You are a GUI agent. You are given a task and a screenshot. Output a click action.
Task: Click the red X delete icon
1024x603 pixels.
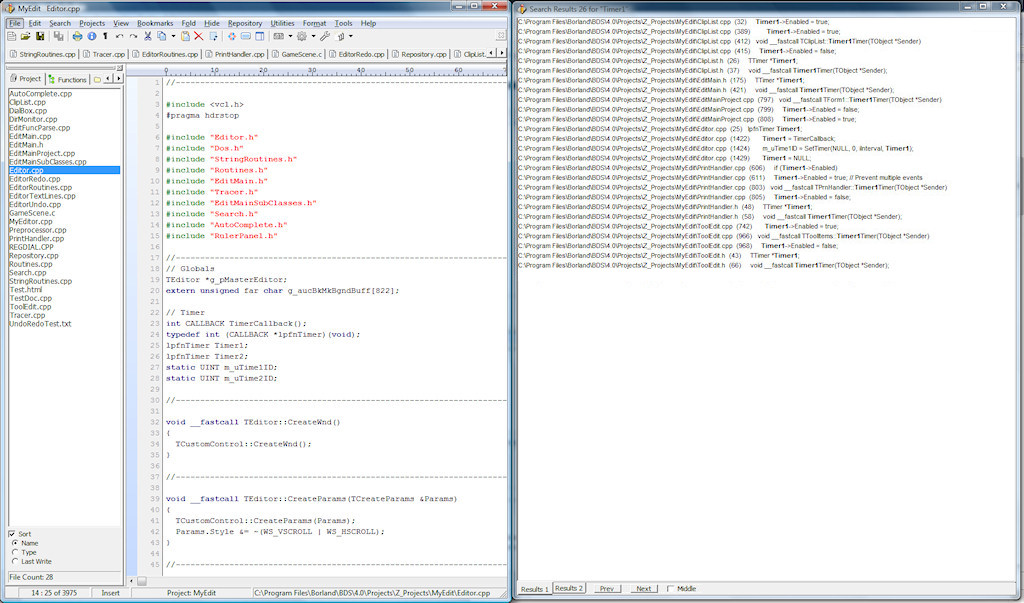pyautogui.click(x=199, y=37)
